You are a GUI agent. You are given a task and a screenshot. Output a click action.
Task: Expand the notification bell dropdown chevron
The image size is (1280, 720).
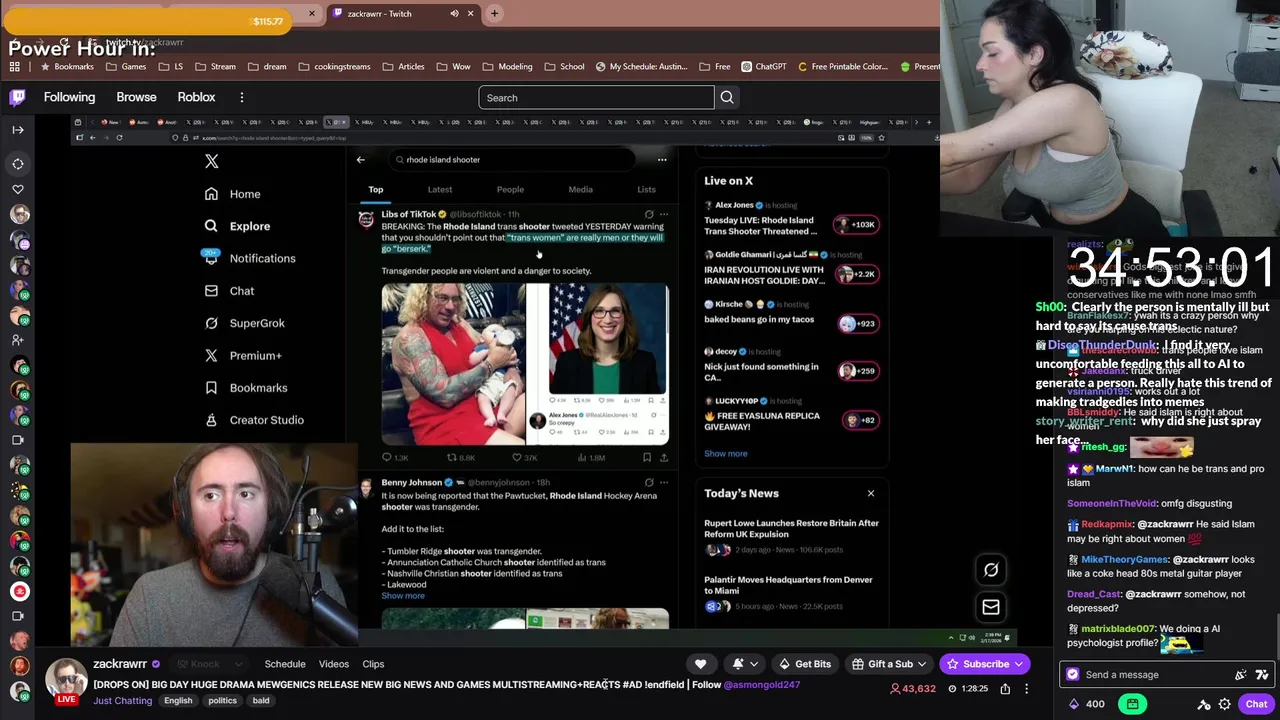754,664
